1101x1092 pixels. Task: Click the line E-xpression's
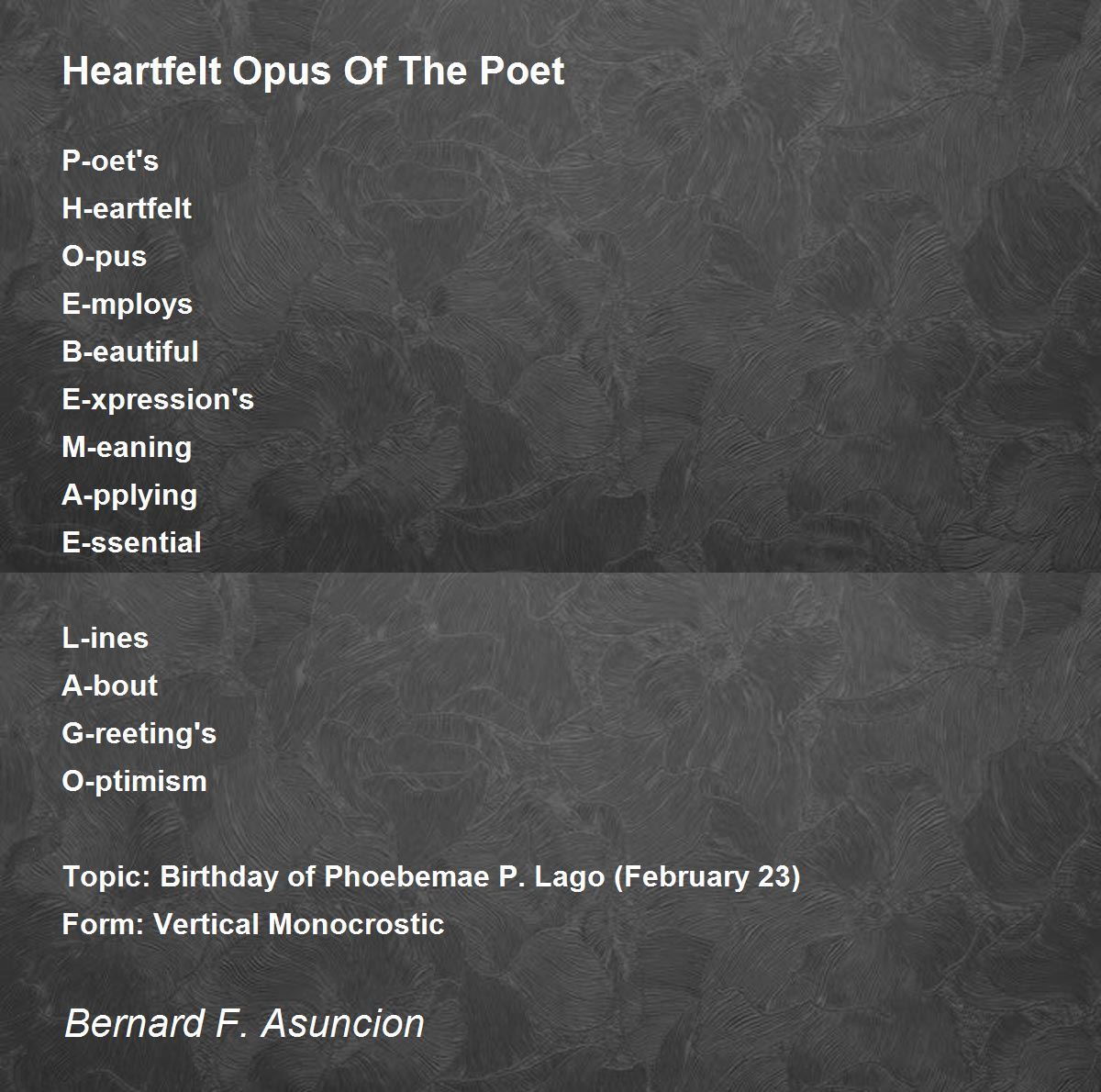pos(158,399)
